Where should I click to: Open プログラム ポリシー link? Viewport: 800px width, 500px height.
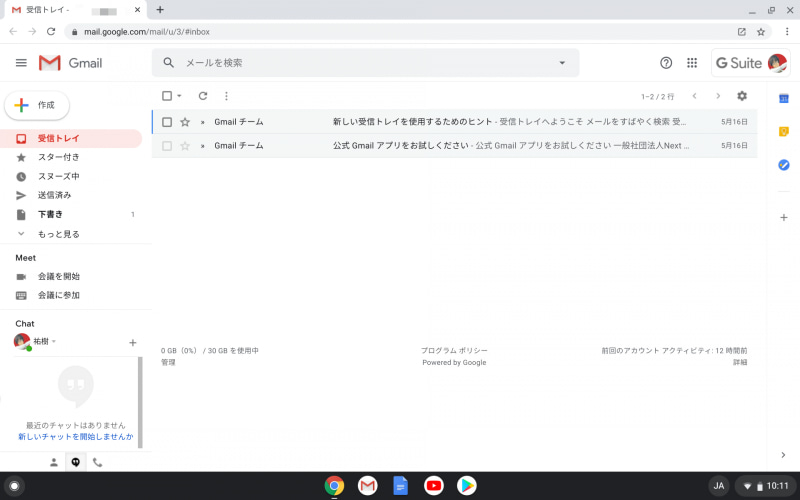point(454,351)
